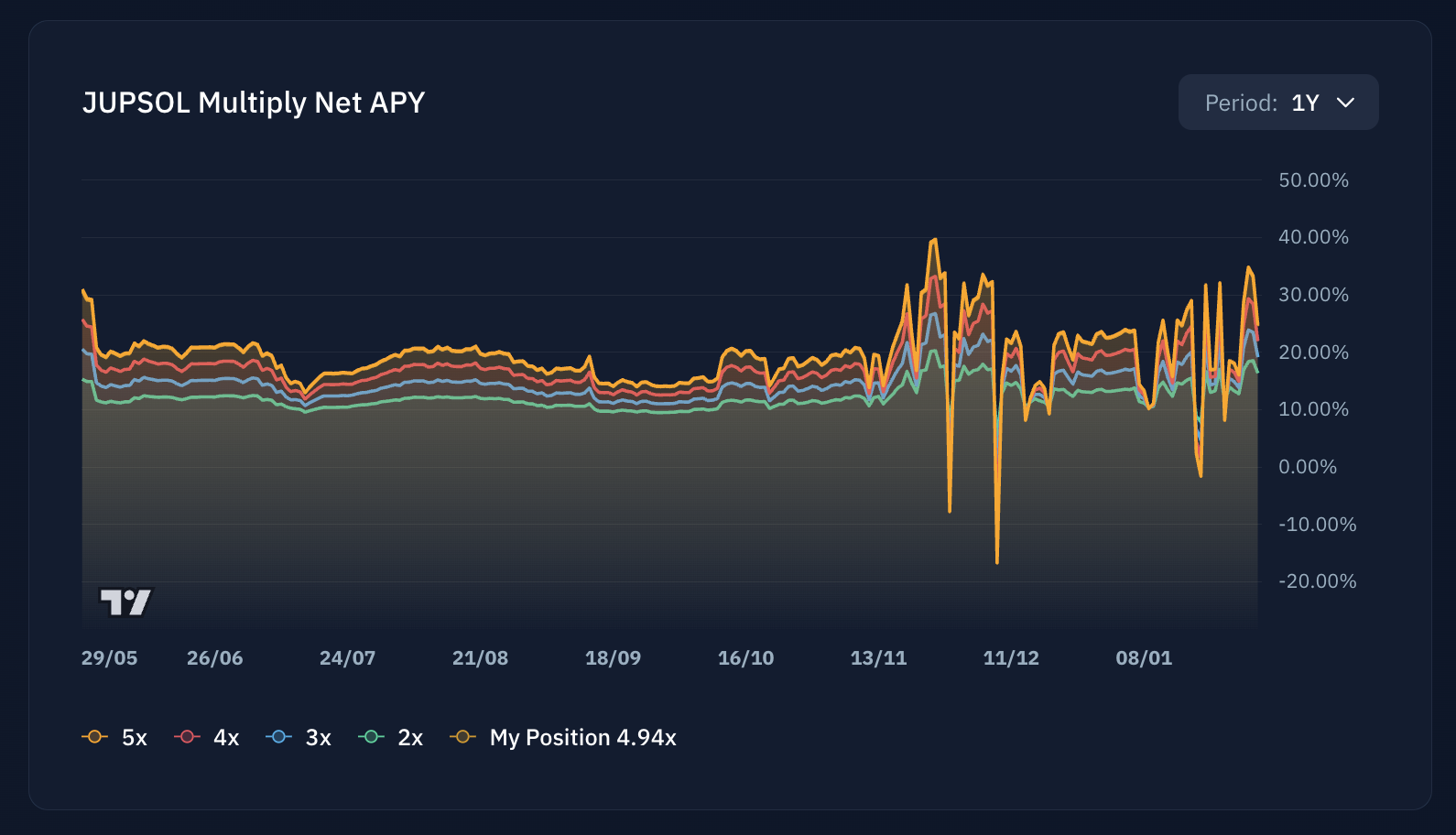The width and height of the screenshot is (1456, 835).
Task: Click the 13/11 date axis label
Action: [878, 658]
